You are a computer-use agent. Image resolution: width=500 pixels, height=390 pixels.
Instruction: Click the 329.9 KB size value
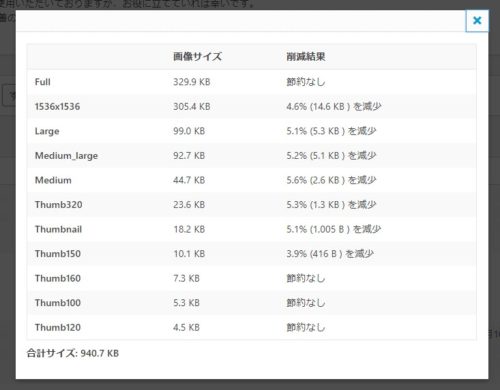coord(192,82)
